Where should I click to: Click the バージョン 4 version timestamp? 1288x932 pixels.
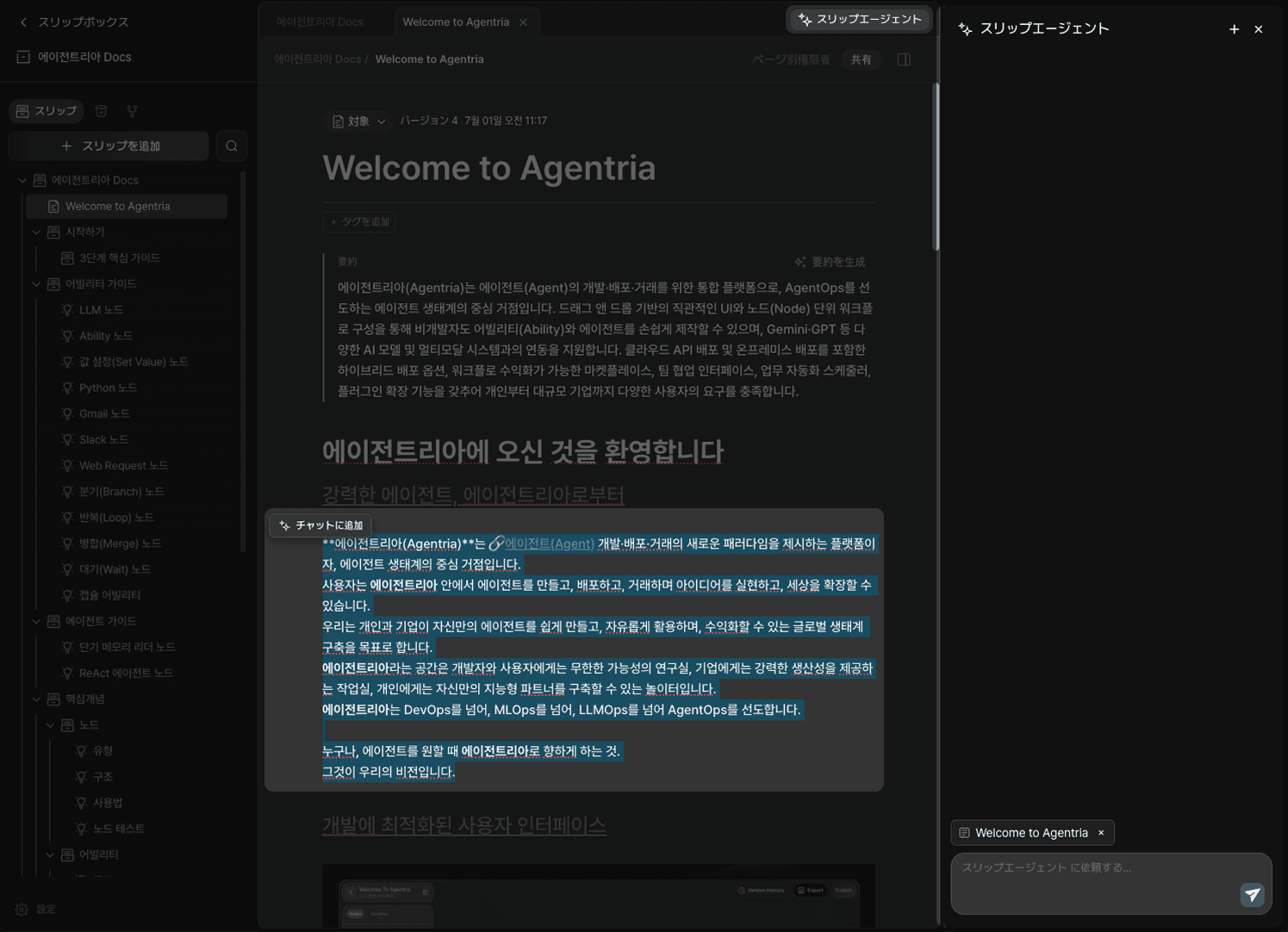473,121
